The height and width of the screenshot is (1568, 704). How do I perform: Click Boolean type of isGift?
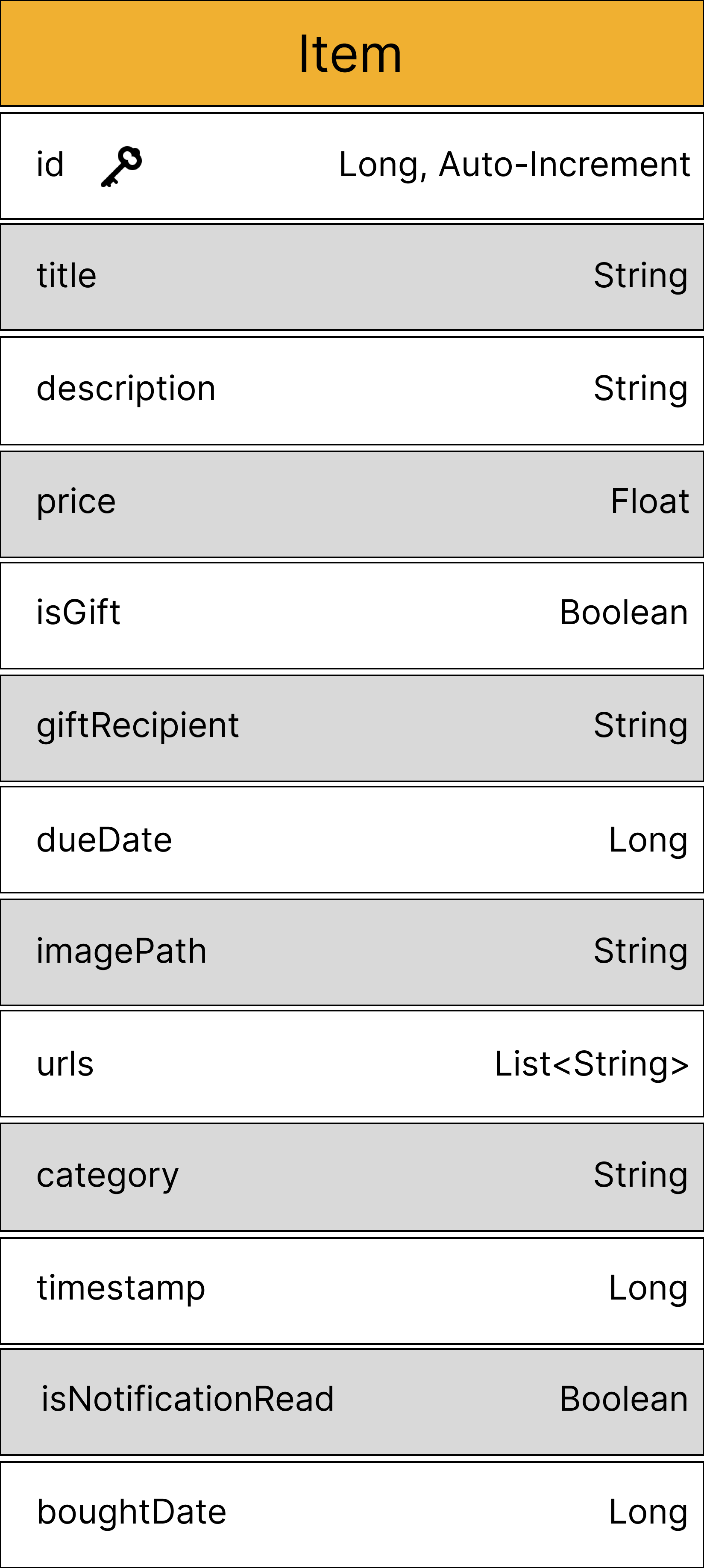click(x=623, y=612)
